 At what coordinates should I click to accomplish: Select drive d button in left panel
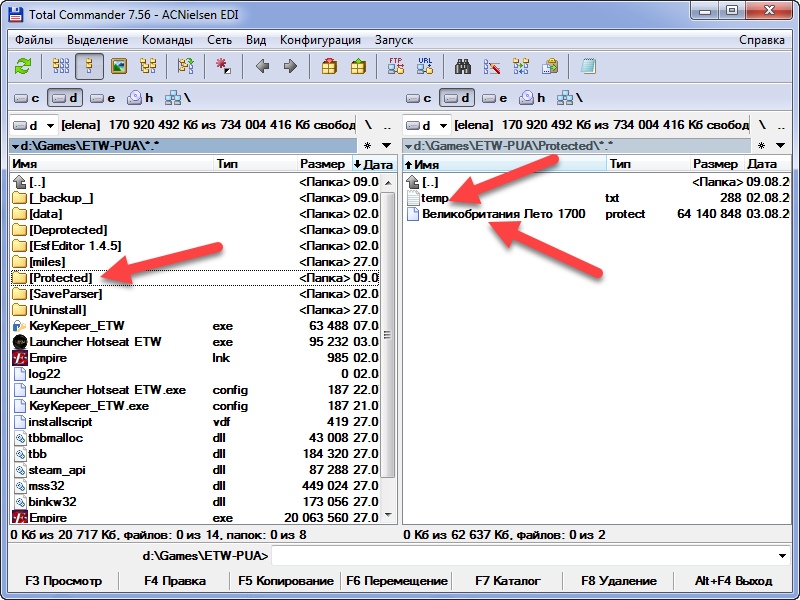click(65, 98)
